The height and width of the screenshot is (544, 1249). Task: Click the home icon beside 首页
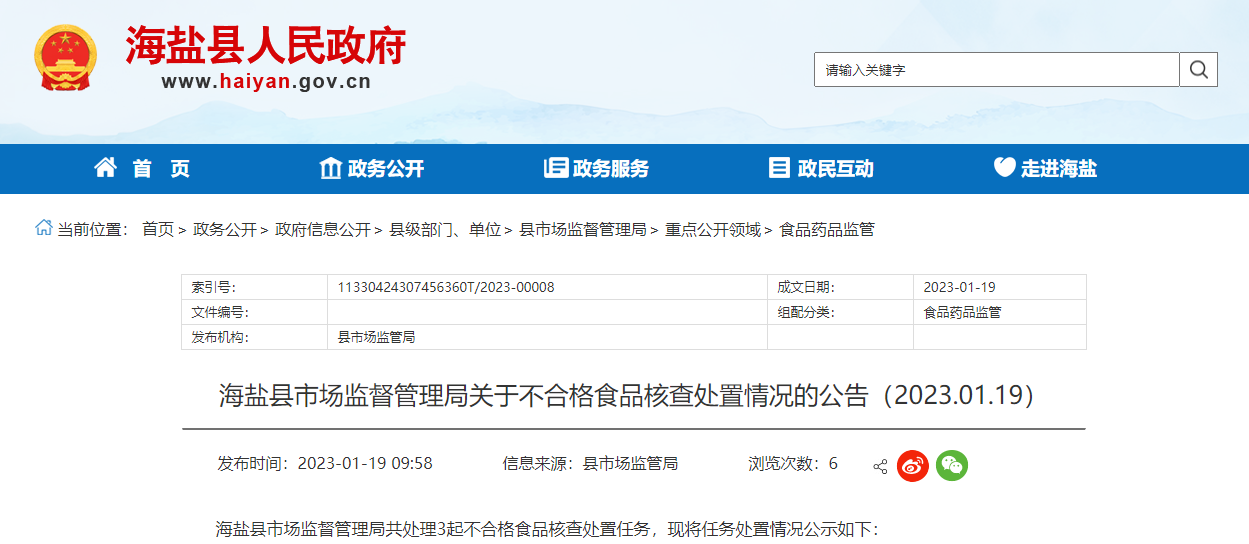(105, 168)
